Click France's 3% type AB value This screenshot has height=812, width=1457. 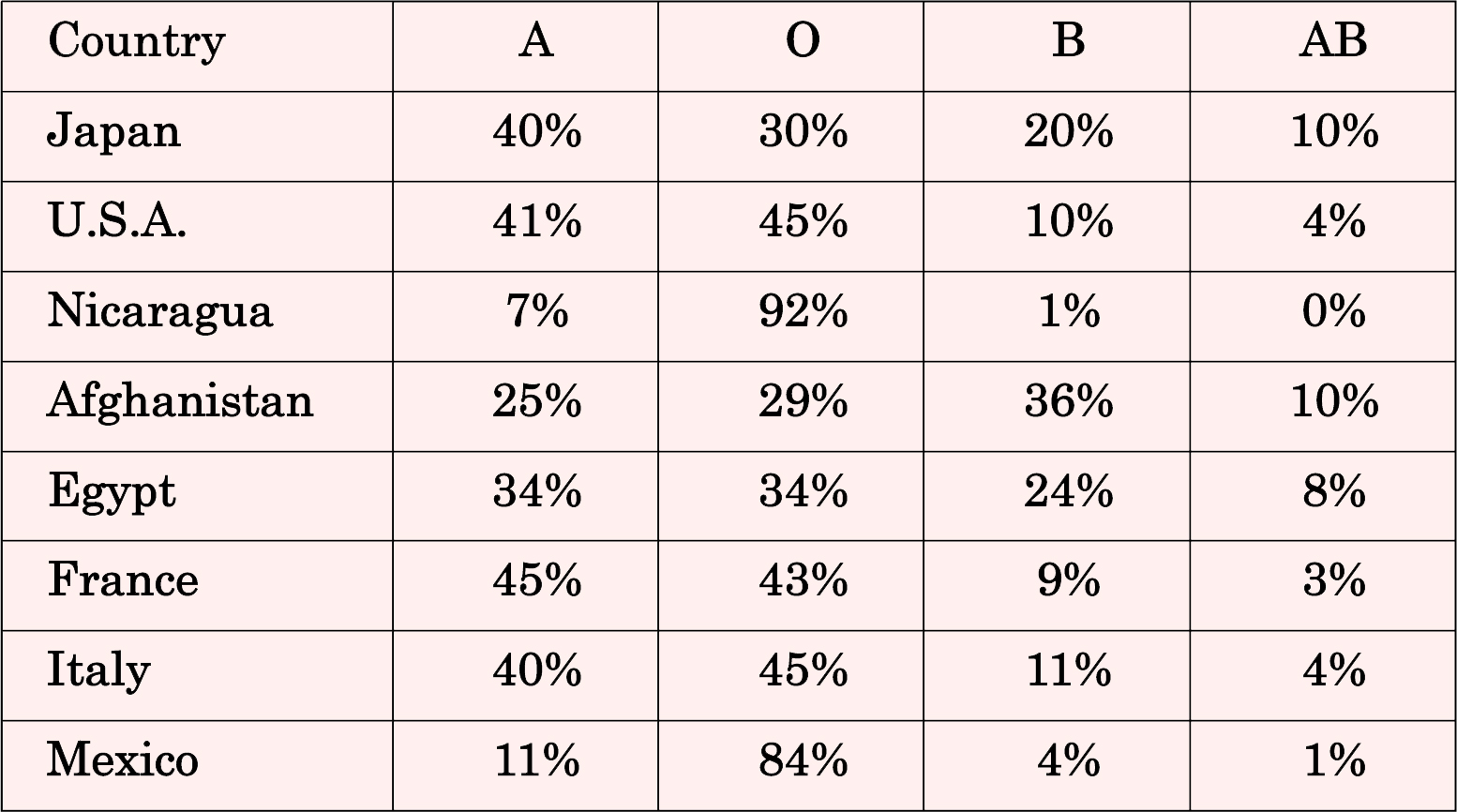coord(1332,581)
